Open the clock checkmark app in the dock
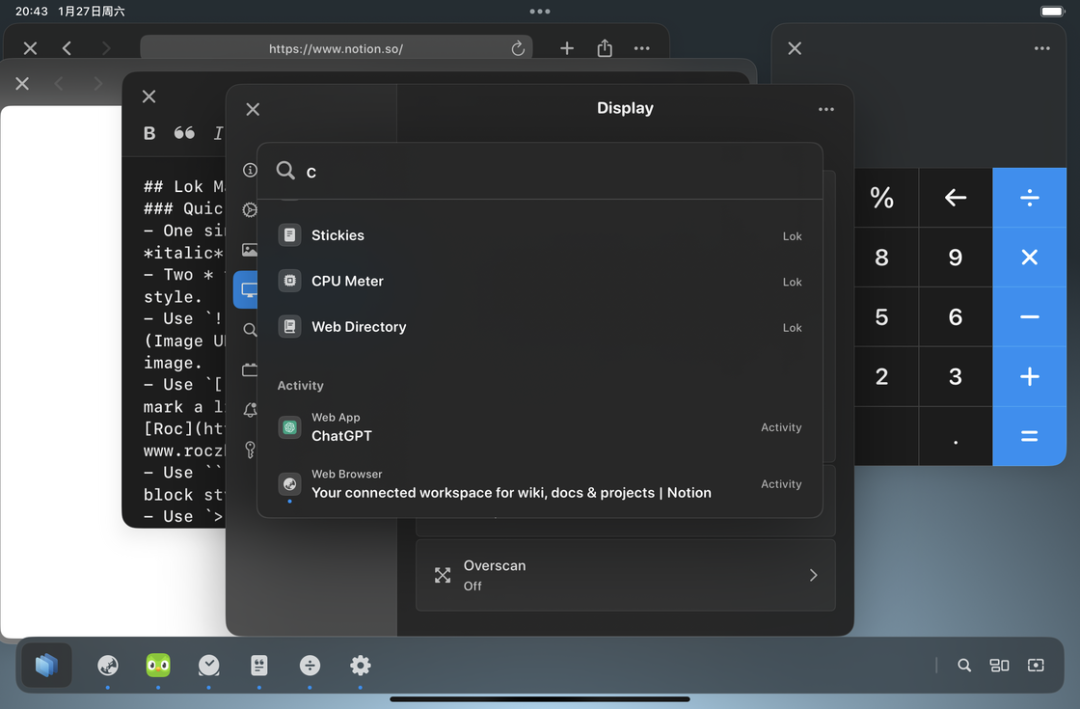The image size is (1080, 709). coord(209,665)
